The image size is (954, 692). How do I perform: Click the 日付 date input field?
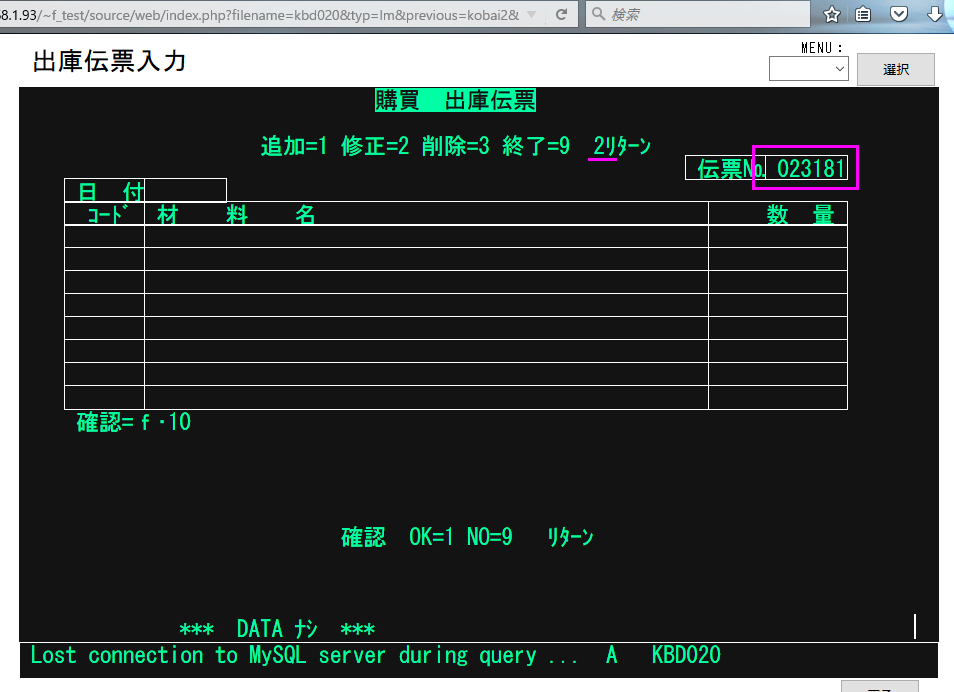185,190
